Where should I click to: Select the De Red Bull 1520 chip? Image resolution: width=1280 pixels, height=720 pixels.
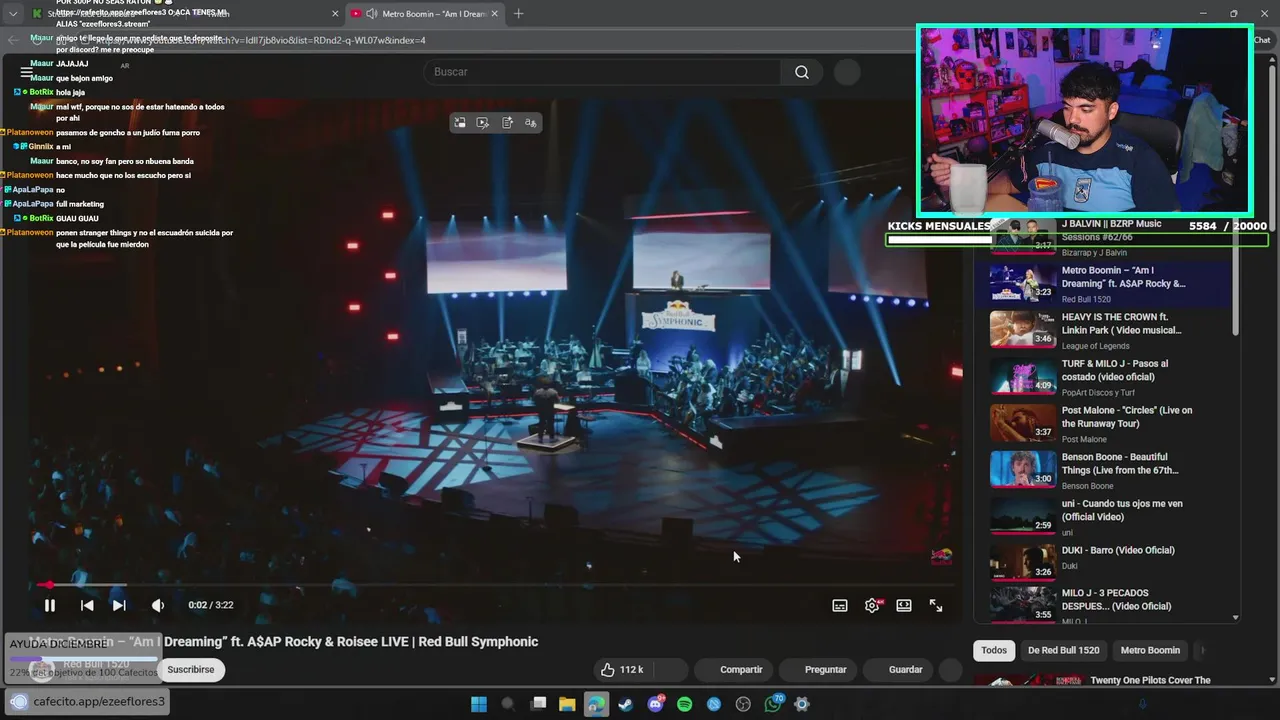pyautogui.click(x=1063, y=650)
